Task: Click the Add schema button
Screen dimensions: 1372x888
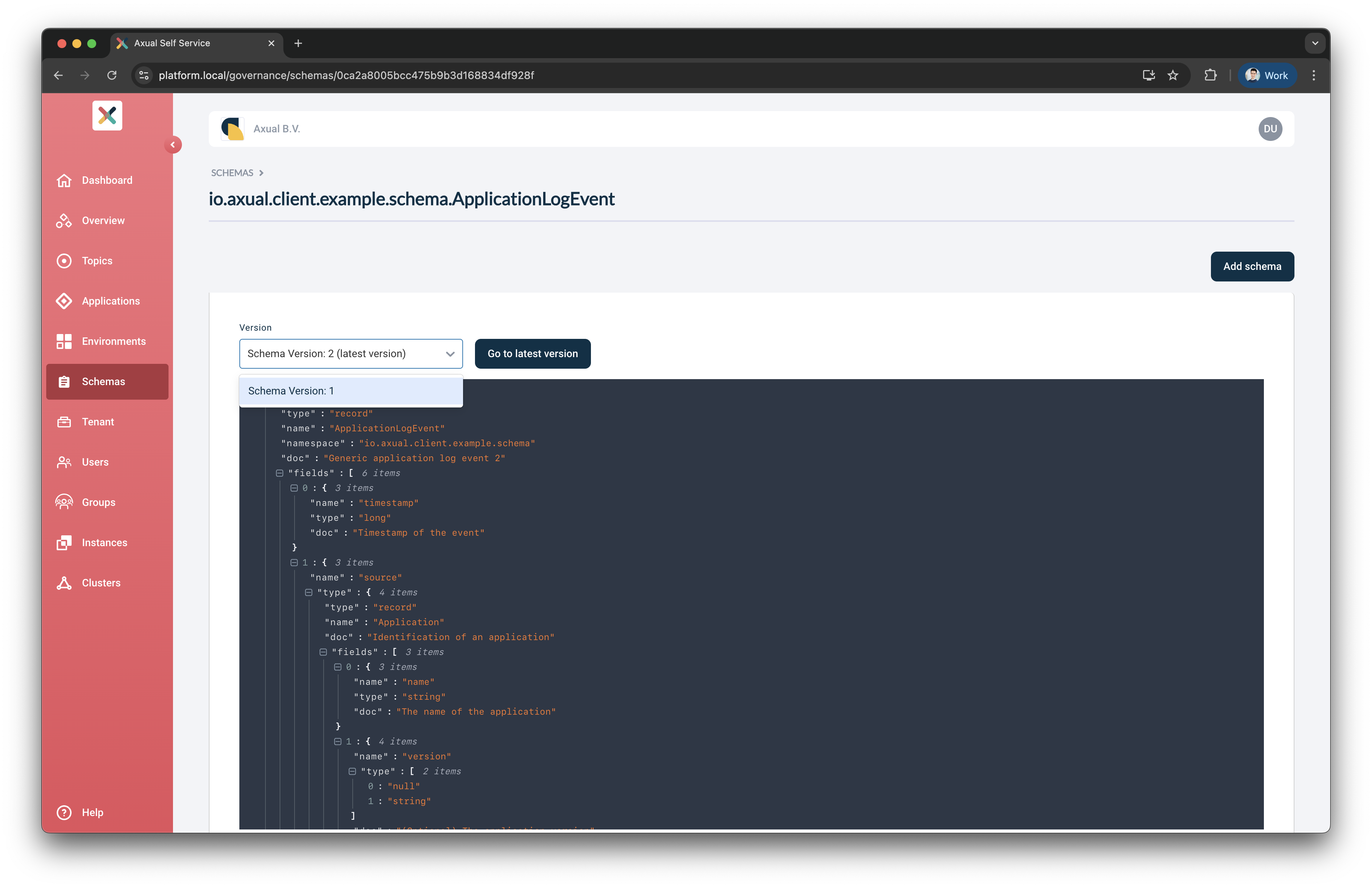Action: coord(1252,266)
